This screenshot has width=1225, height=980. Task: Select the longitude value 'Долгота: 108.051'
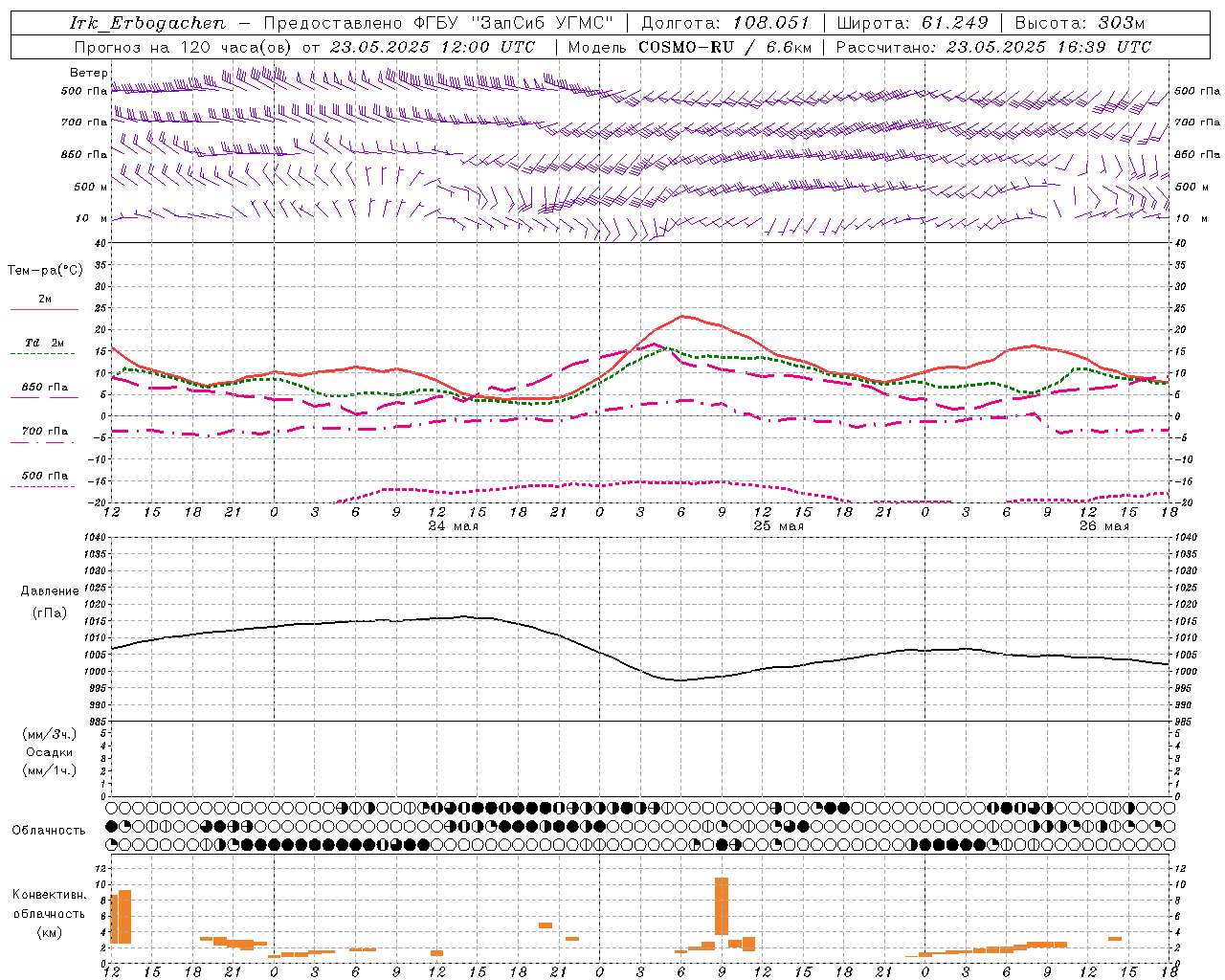725,23
